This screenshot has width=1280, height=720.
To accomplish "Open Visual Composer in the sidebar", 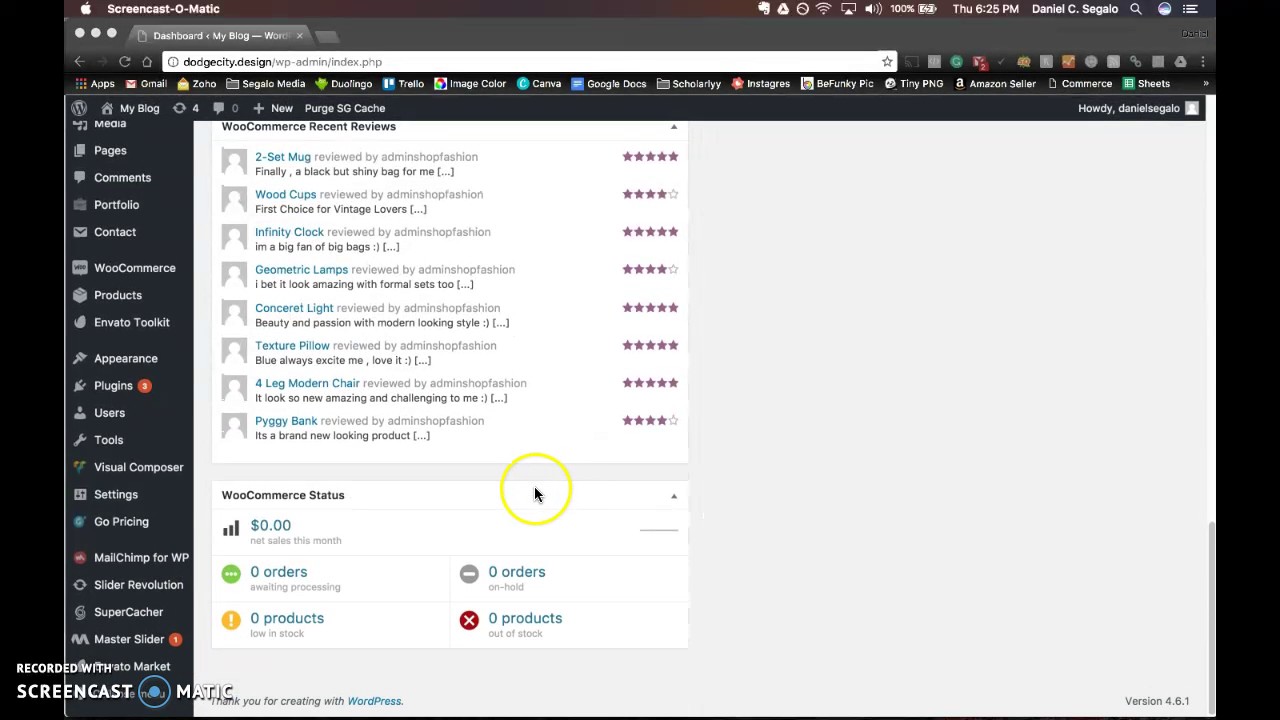I will tap(138, 467).
